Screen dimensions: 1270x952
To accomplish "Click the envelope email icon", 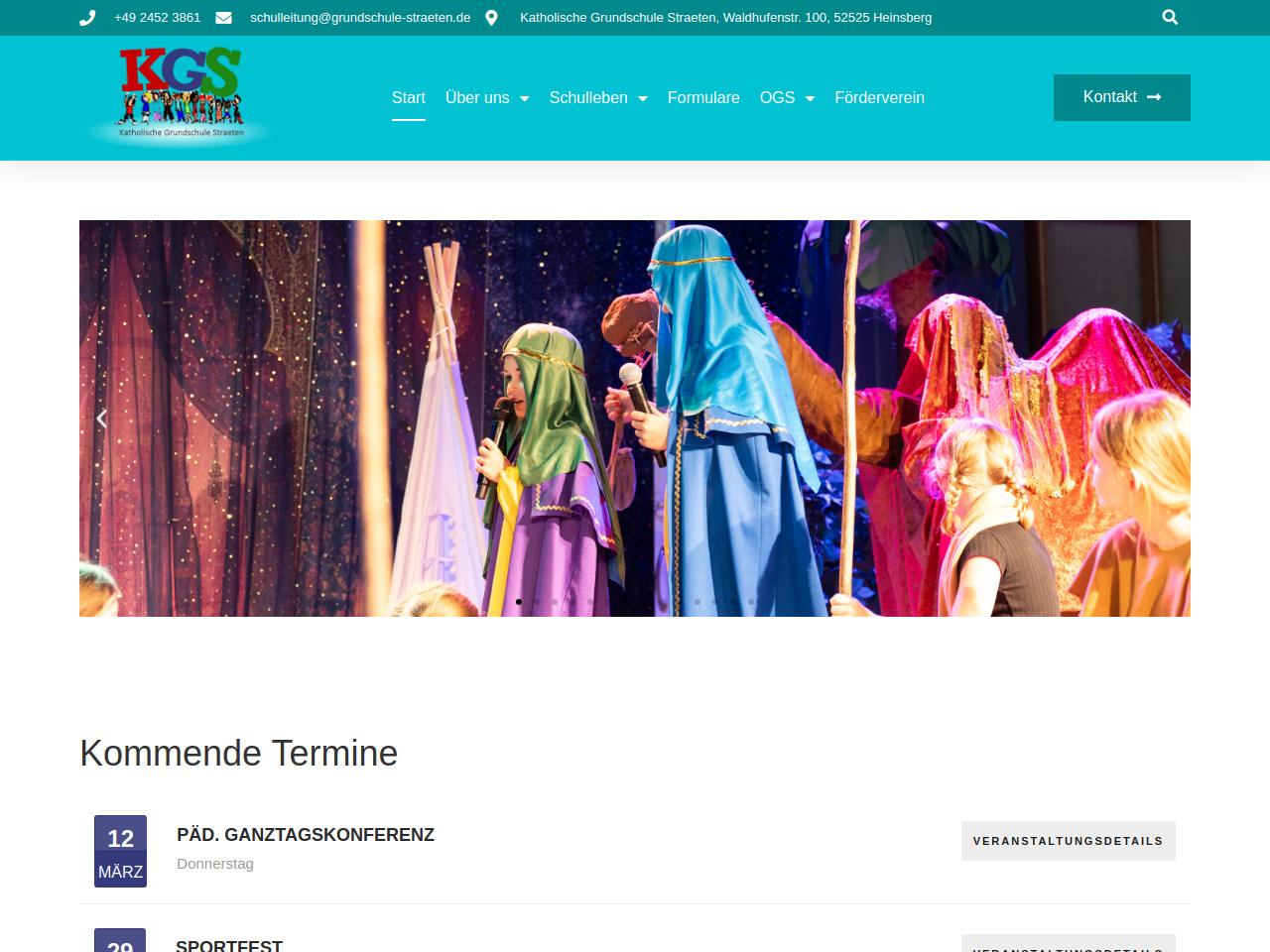I will (x=223, y=18).
